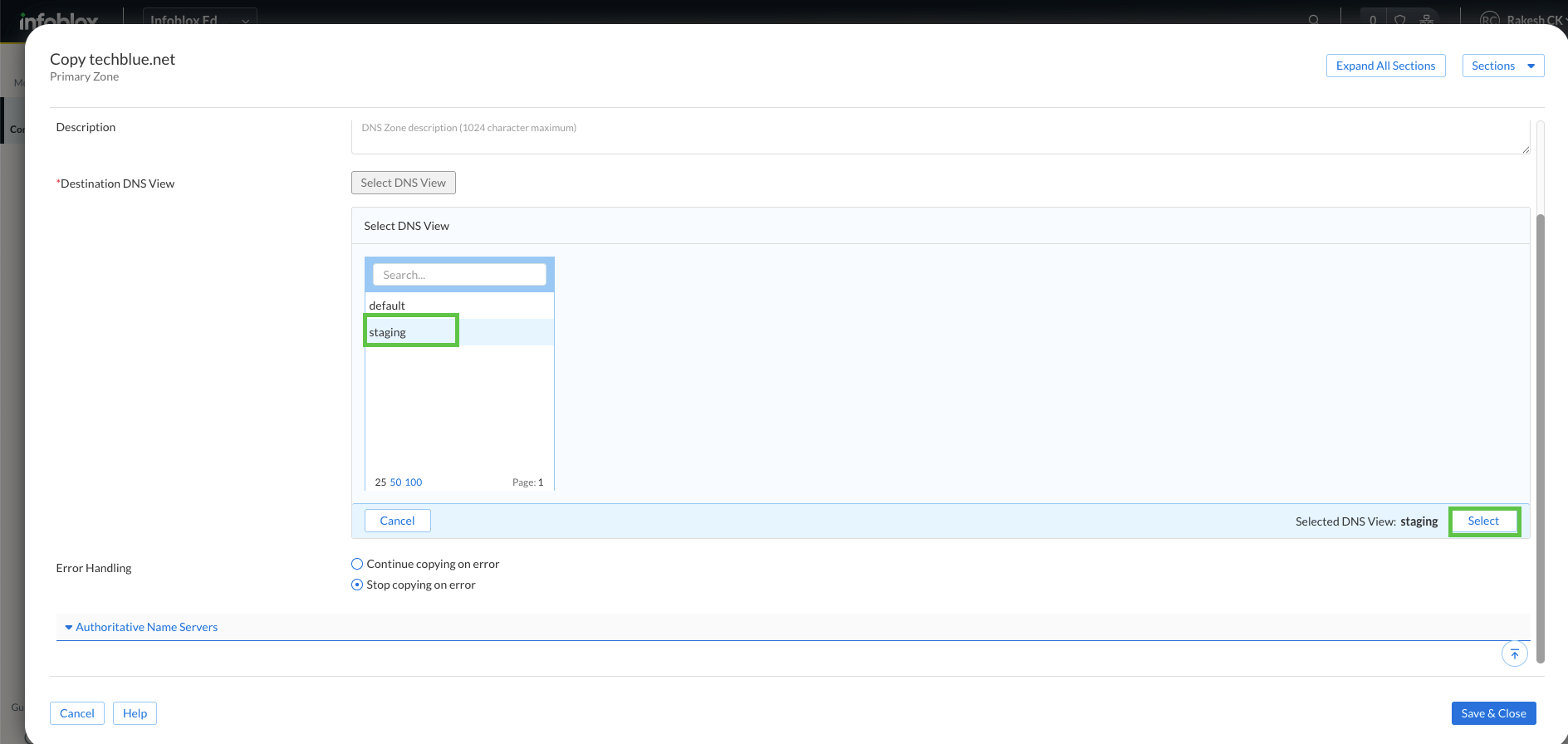
Task: Click Expand All Sections button
Action: pyautogui.click(x=1385, y=66)
